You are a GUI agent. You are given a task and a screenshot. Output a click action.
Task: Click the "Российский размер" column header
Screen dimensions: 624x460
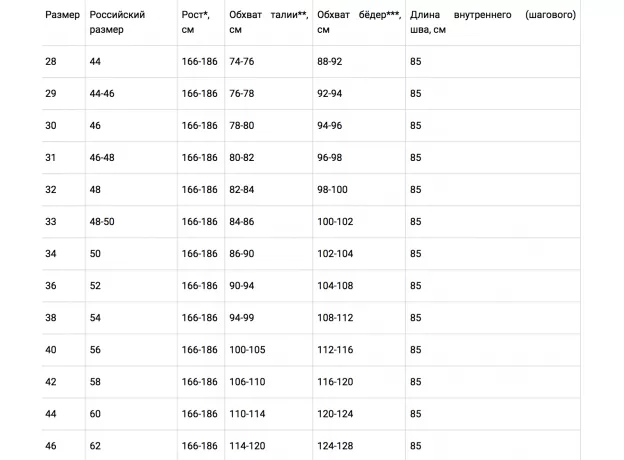(117, 22)
